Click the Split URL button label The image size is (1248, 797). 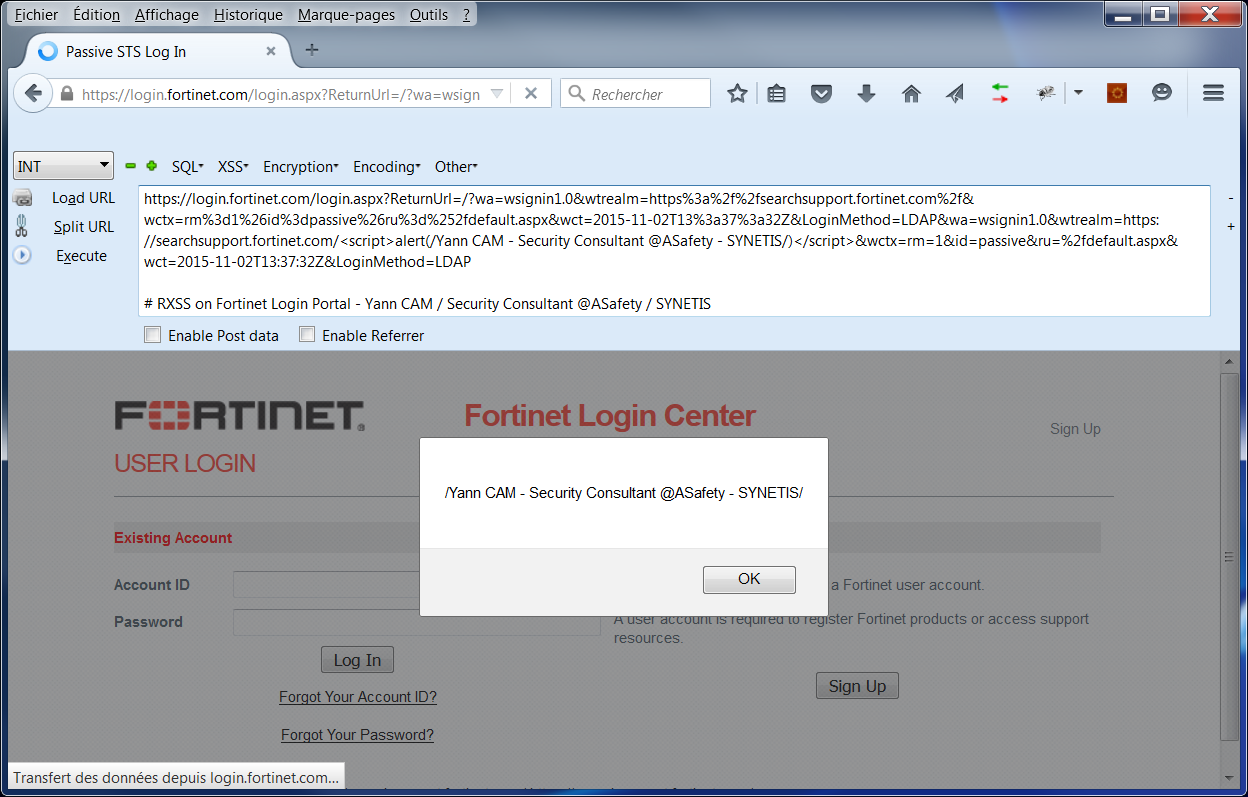84,227
